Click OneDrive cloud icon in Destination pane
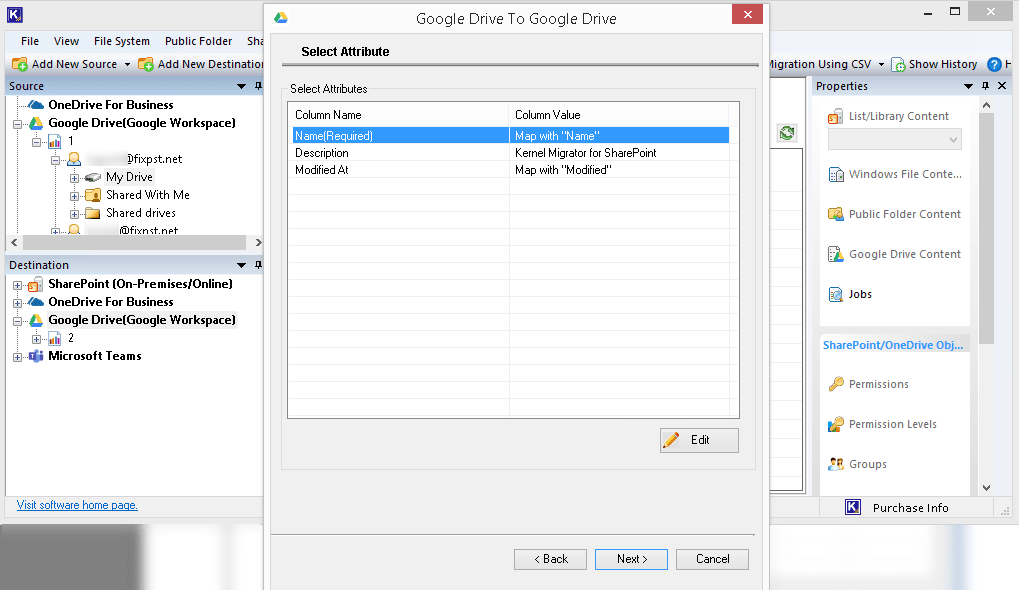 pyautogui.click(x=36, y=302)
